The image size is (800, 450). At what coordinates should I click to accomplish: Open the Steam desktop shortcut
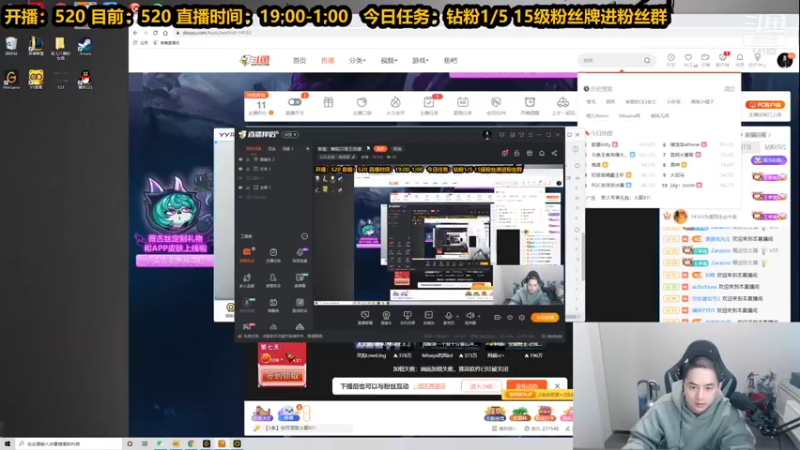85,45
